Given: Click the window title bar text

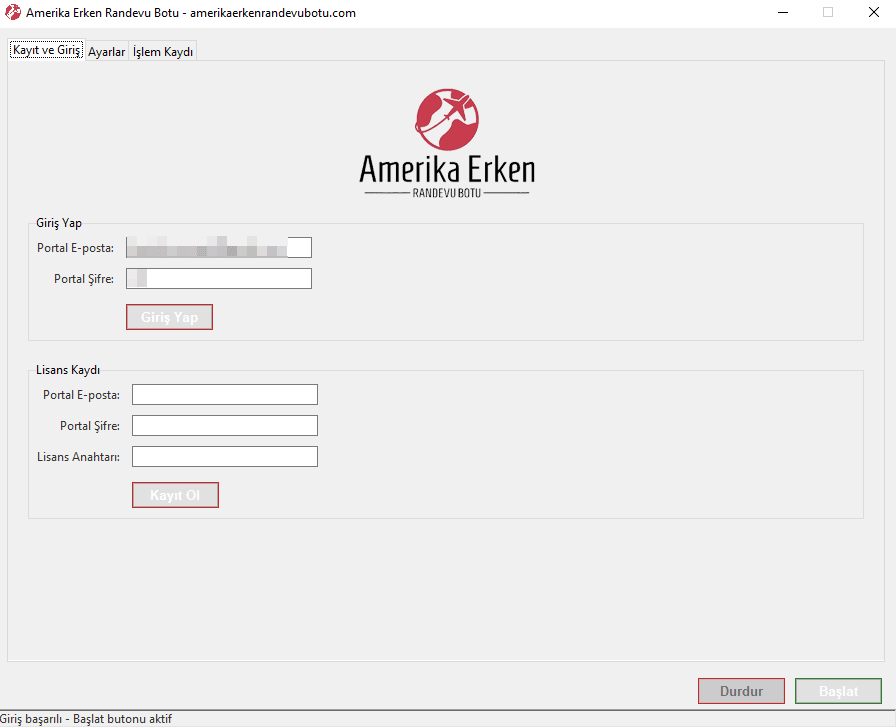Looking at the screenshot, I should point(190,13).
